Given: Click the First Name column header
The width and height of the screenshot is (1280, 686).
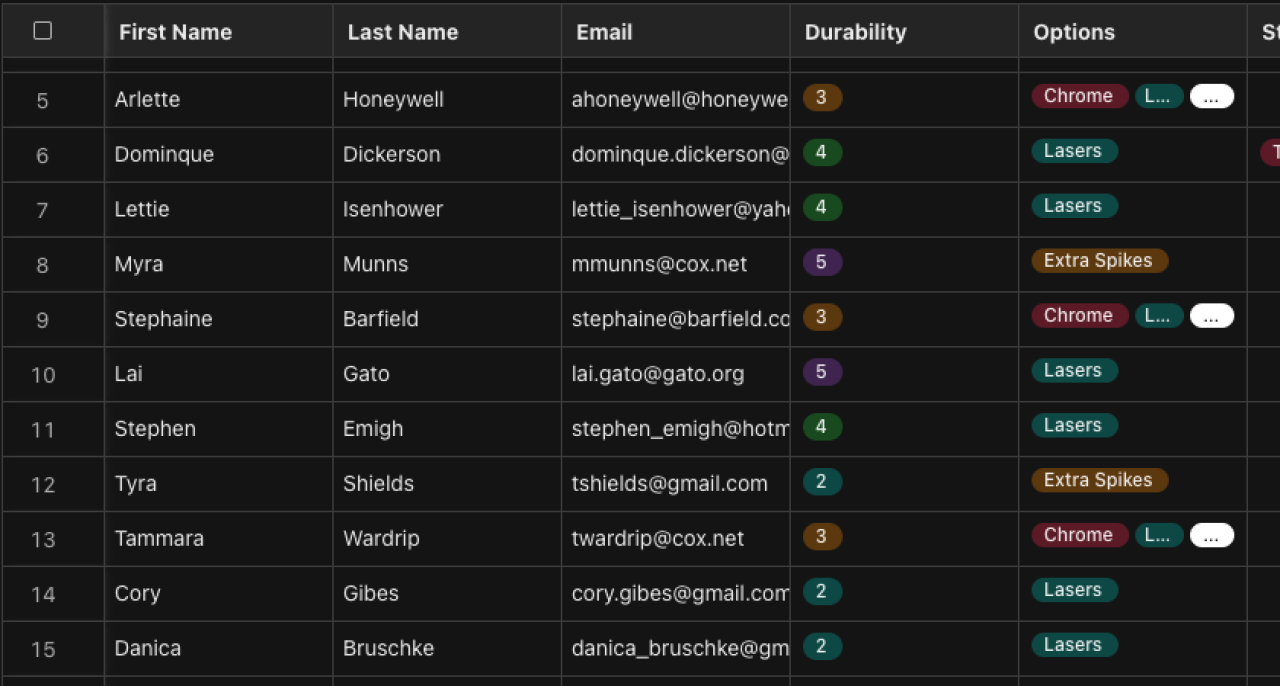Looking at the screenshot, I should coord(175,32).
